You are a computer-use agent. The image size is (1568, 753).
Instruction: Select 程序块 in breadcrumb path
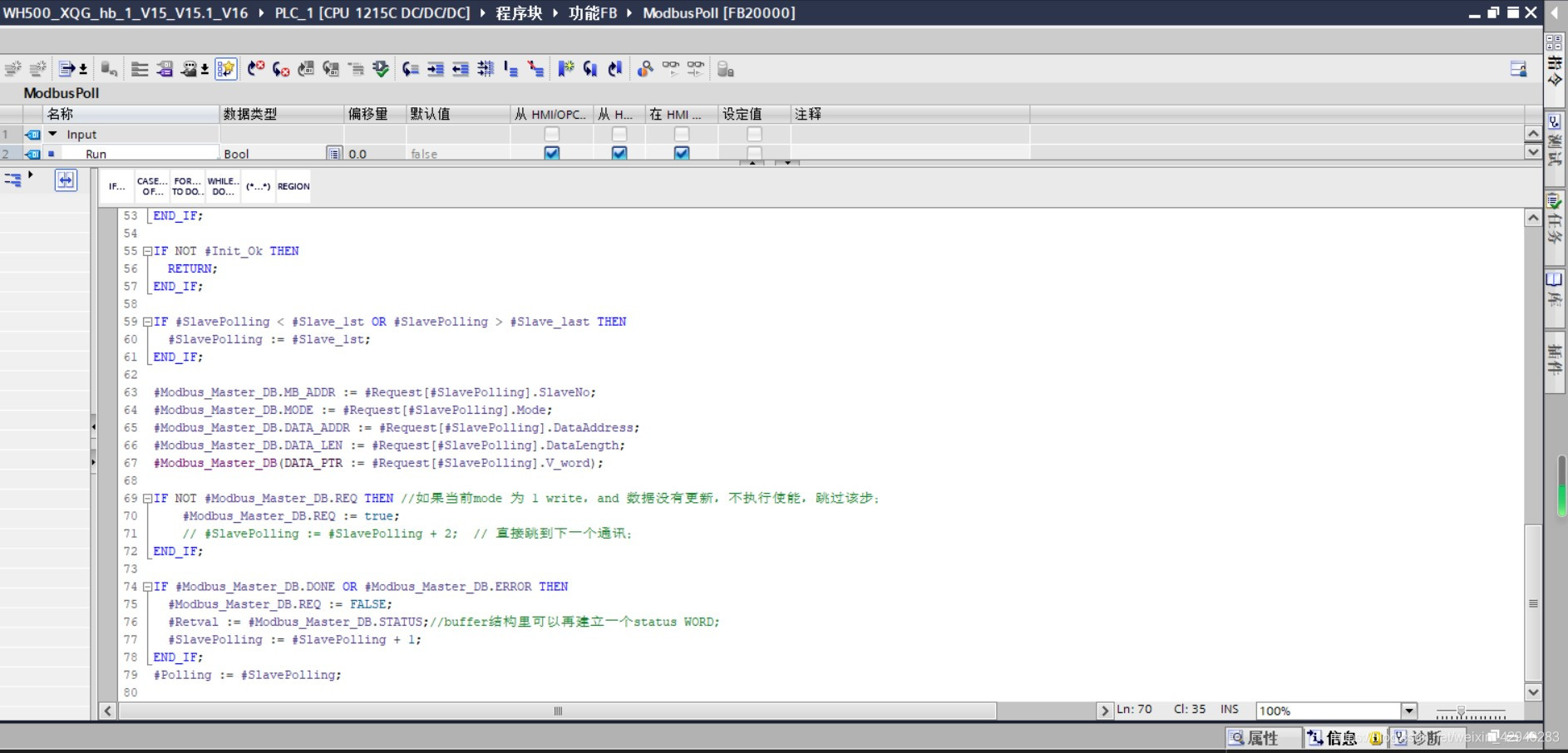[519, 12]
